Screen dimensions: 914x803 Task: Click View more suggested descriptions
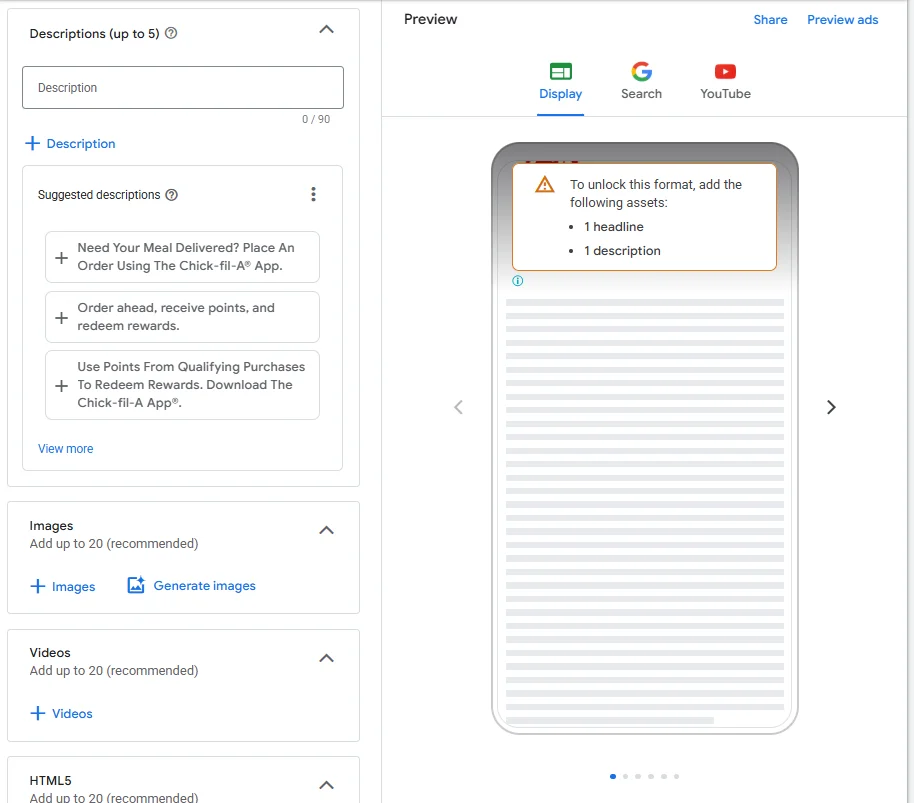click(x=65, y=449)
